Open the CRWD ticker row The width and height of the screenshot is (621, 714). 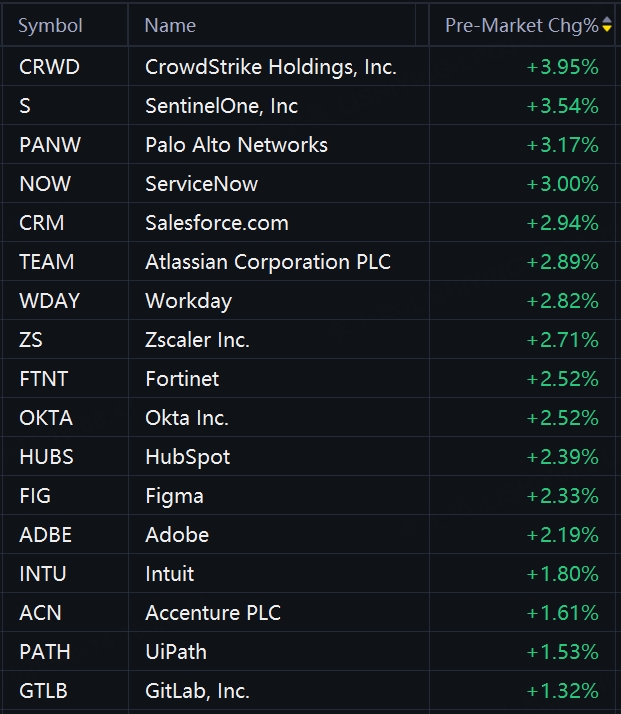coord(309,66)
